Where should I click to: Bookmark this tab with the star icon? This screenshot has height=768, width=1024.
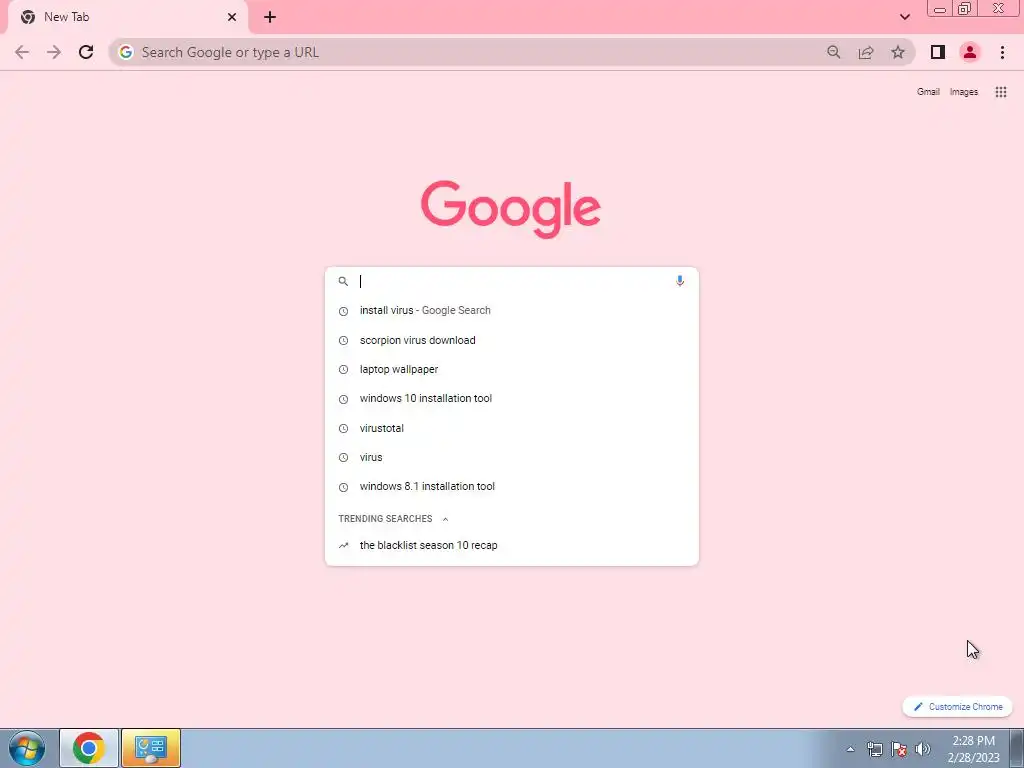pos(898,52)
